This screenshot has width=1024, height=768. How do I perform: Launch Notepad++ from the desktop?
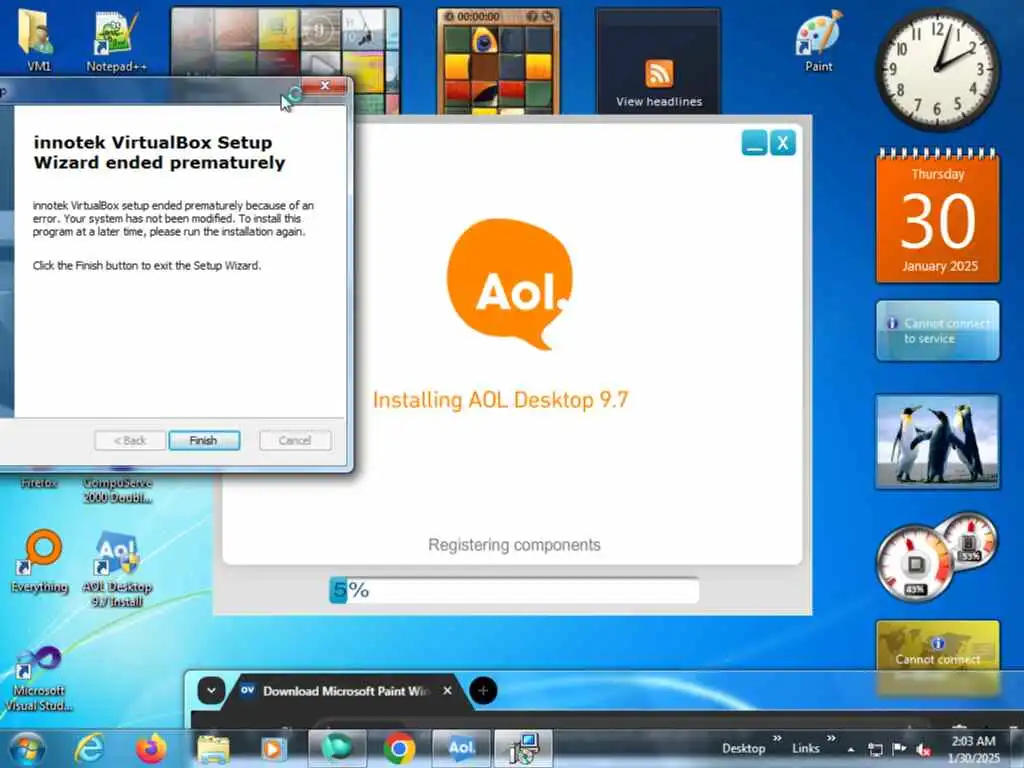click(x=116, y=40)
